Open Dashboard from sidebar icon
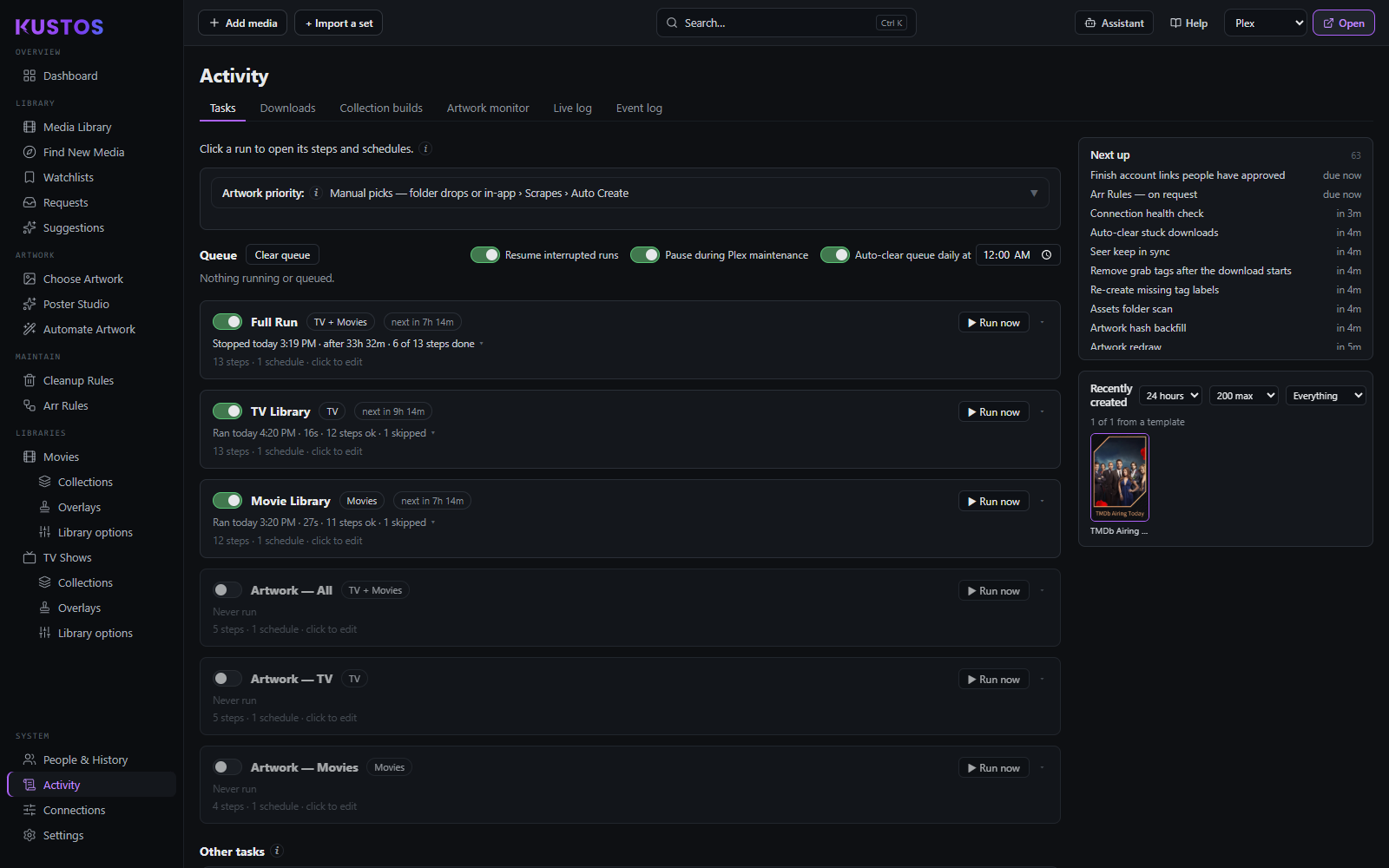 tap(30, 76)
